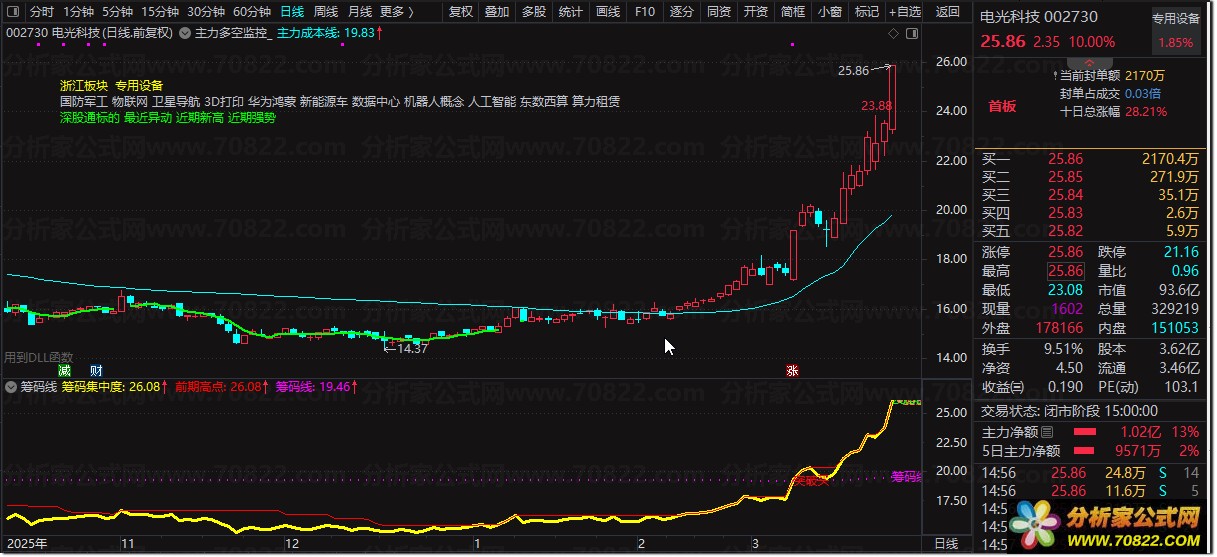The height and width of the screenshot is (557, 1217).
Task: Click 华为鸿蒙 concept tag
Action: point(272,101)
